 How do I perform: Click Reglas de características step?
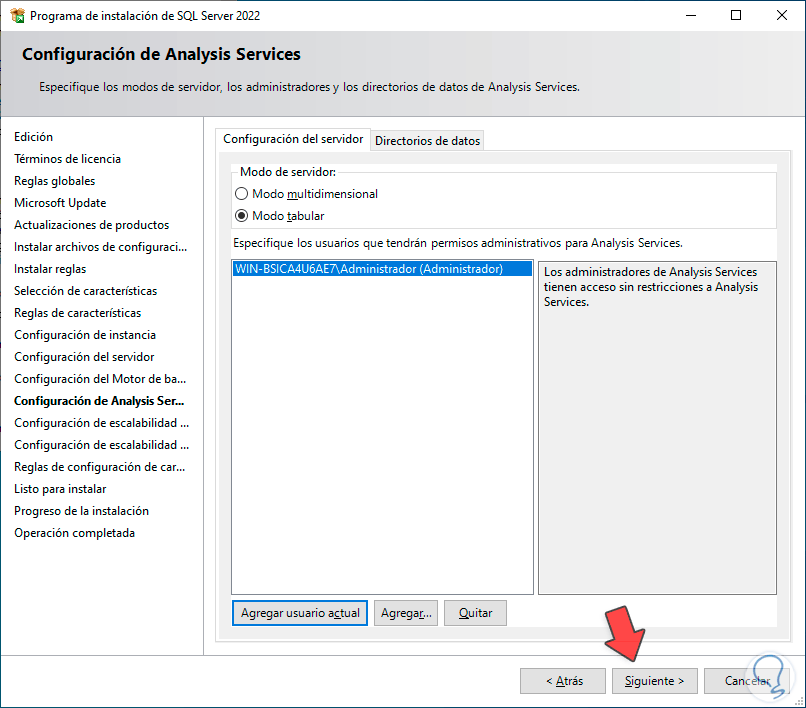[x=78, y=313]
